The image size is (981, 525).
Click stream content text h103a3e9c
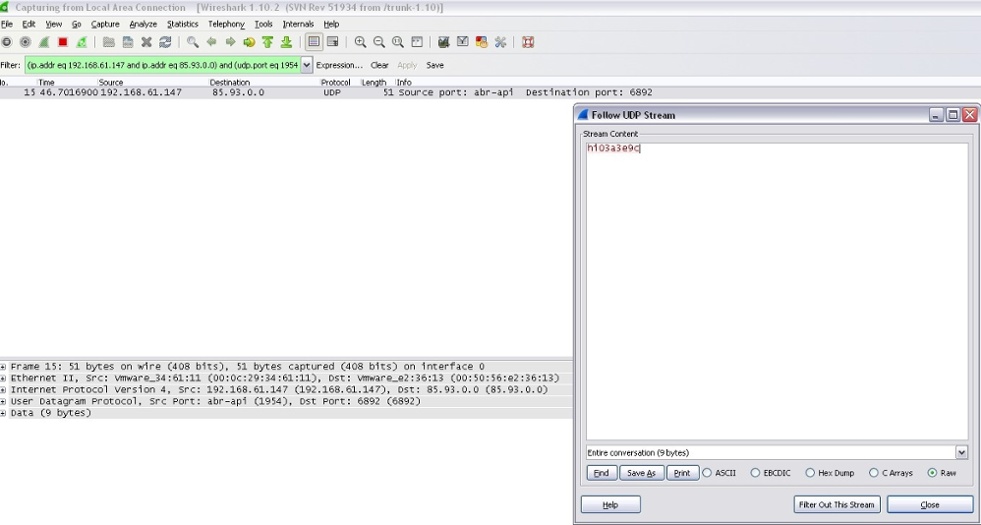[x=614, y=148]
